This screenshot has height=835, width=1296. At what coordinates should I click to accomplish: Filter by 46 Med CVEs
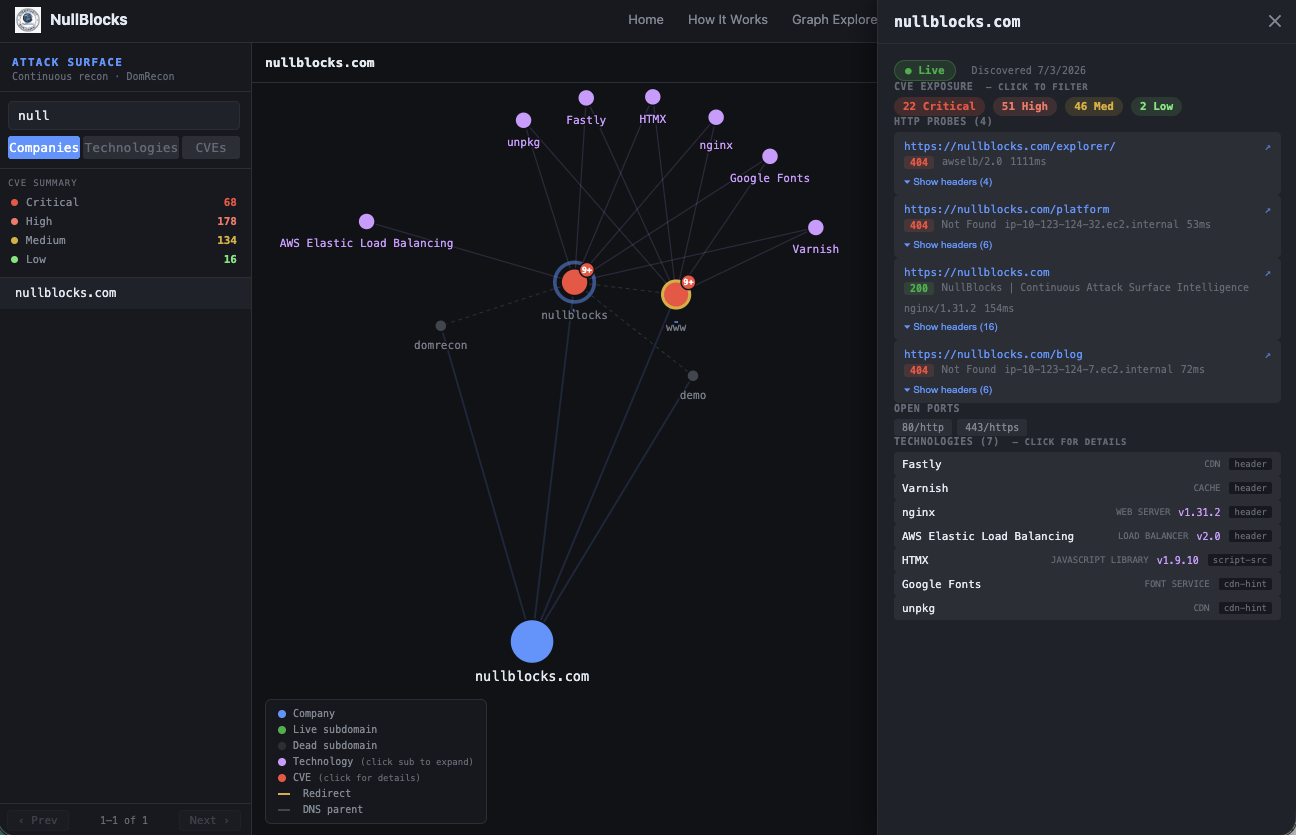pos(1094,106)
